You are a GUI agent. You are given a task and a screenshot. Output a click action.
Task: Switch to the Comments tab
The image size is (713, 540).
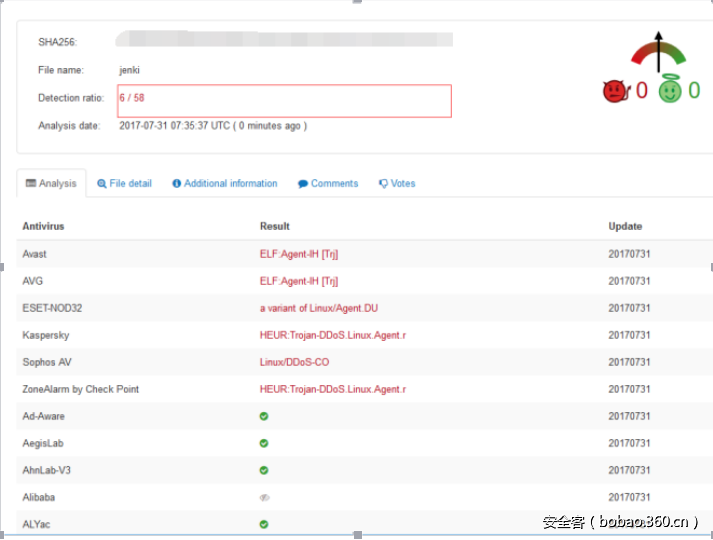coord(328,184)
